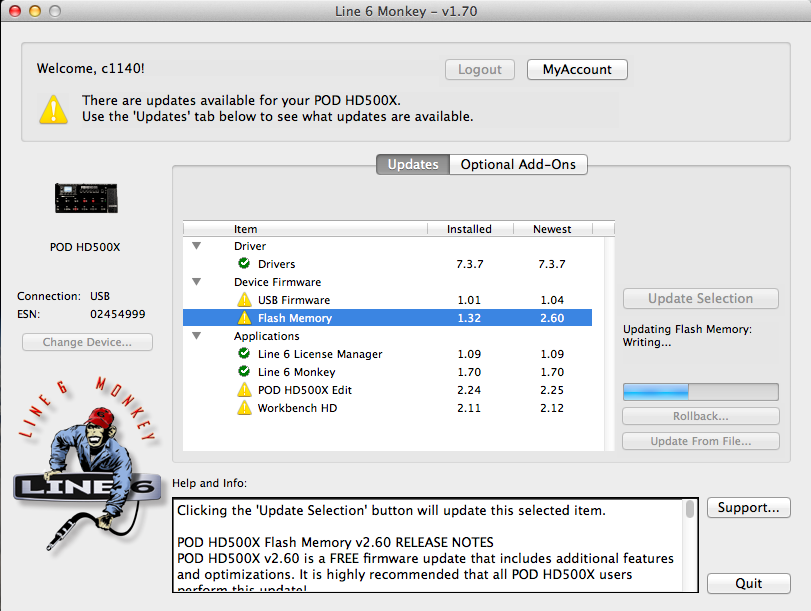Click the warning icon next to Workbench HD
The width and height of the screenshot is (811, 611).
point(244,408)
